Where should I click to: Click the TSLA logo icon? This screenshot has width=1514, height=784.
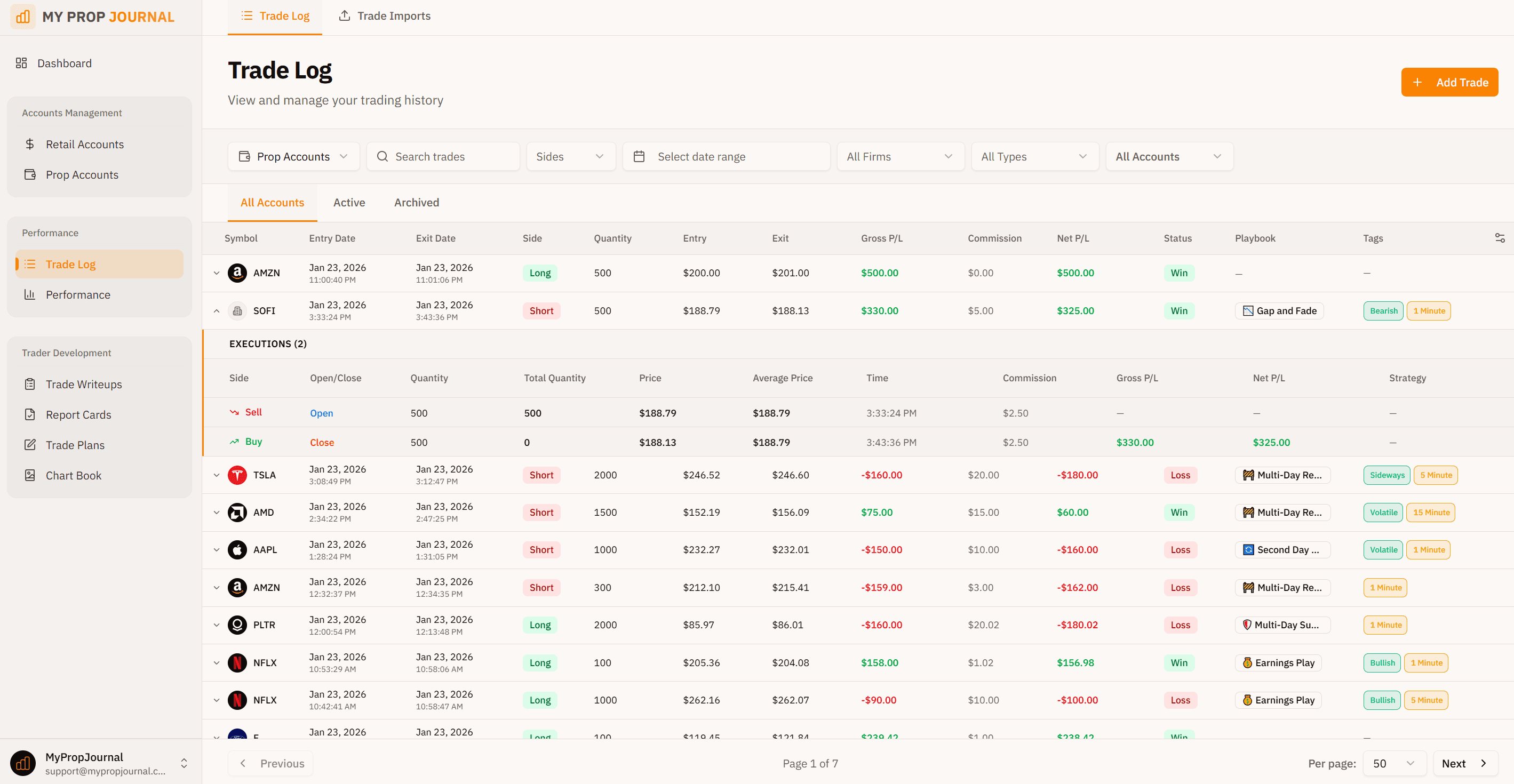pyautogui.click(x=237, y=475)
